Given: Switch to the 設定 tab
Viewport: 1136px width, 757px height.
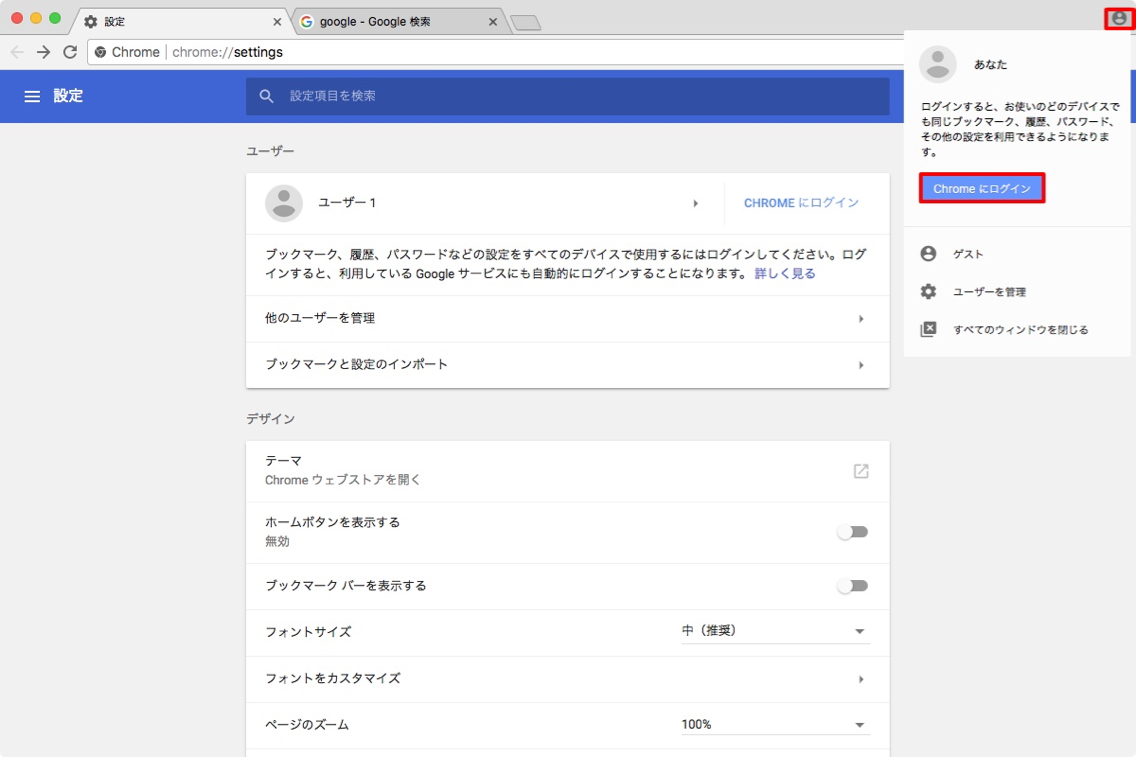Looking at the screenshot, I should pyautogui.click(x=181, y=22).
